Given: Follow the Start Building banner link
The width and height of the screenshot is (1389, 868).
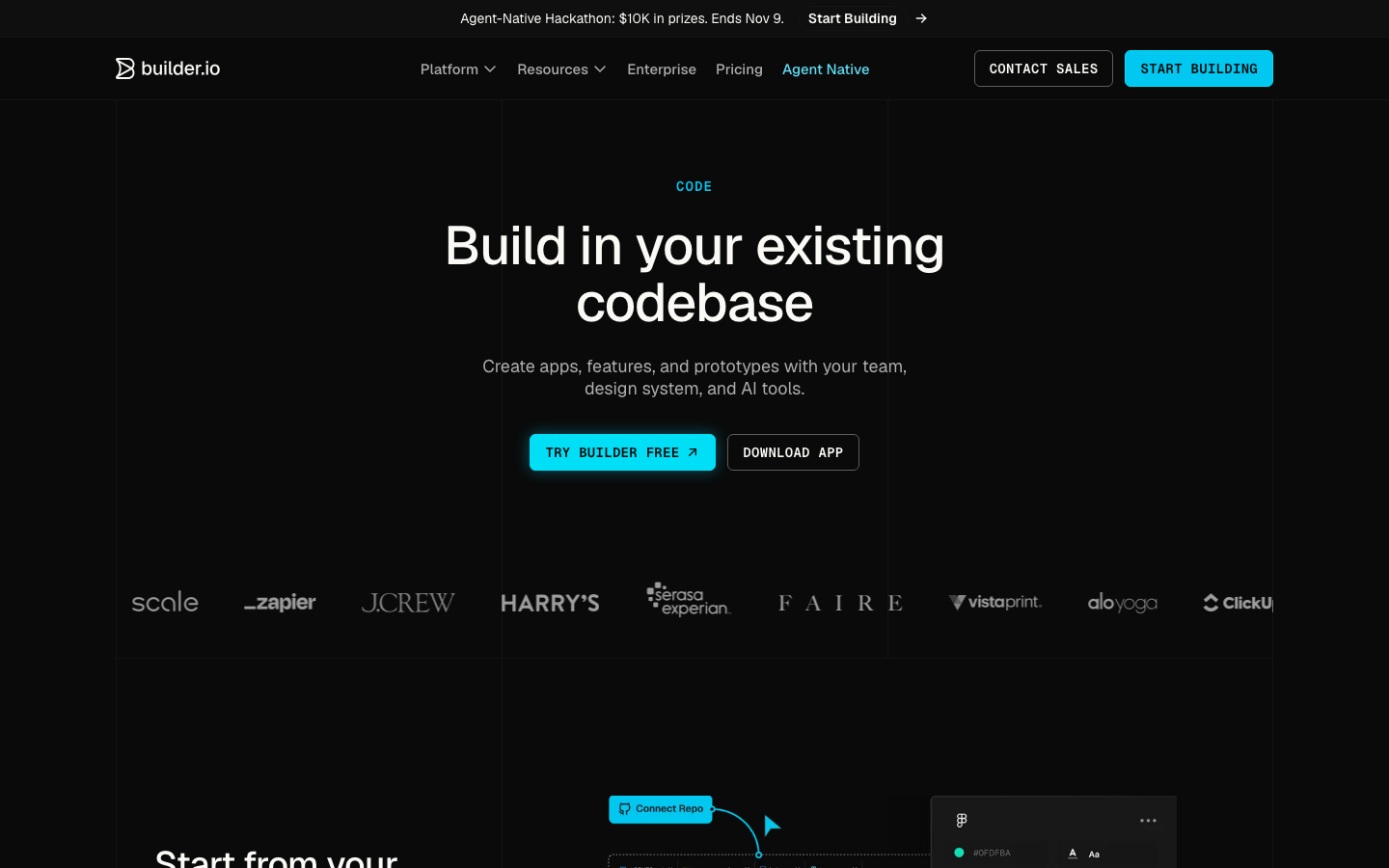Looking at the screenshot, I should tap(853, 18).
